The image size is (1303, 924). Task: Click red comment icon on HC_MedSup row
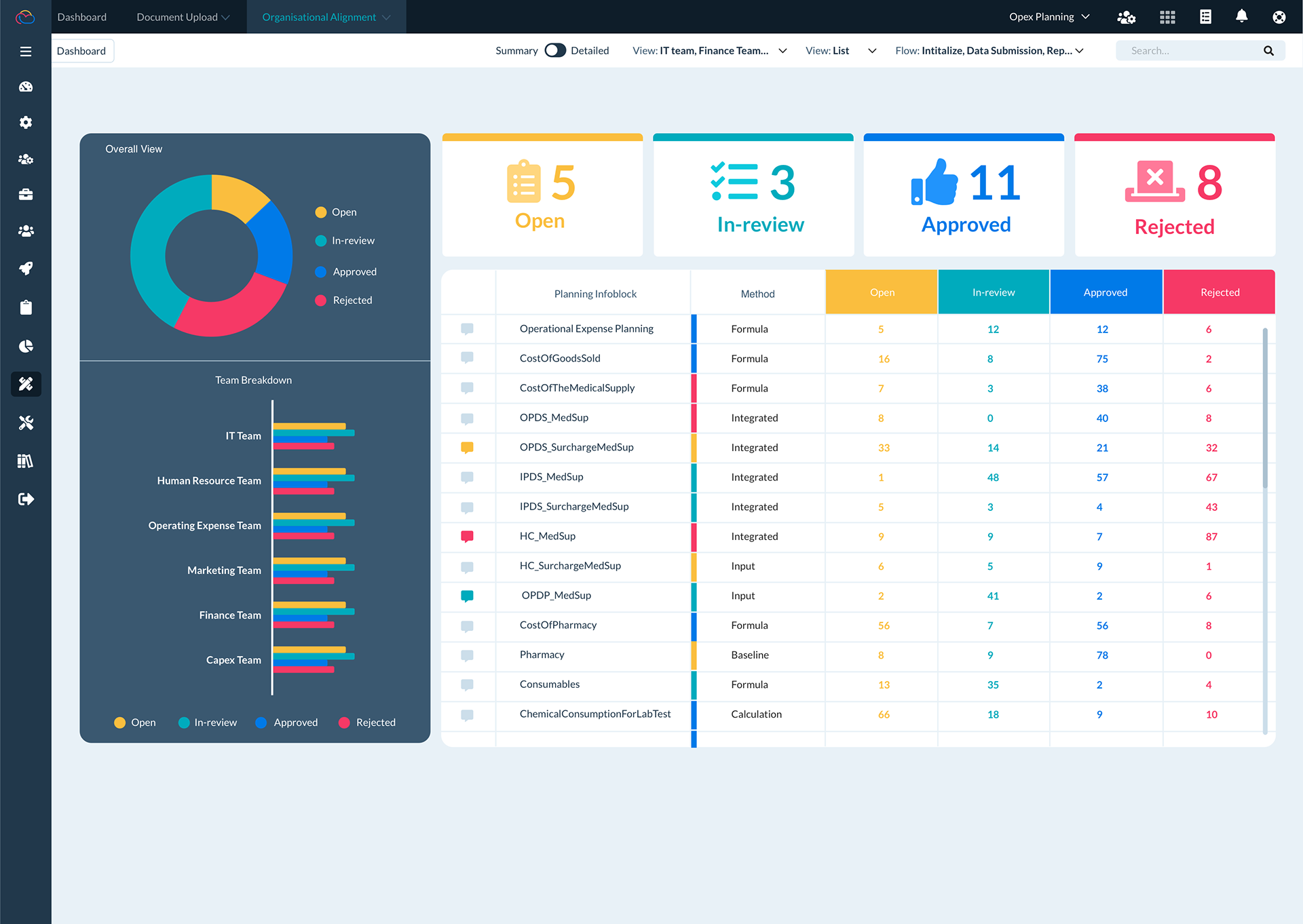pyautogui.click(x=467, y=537)
